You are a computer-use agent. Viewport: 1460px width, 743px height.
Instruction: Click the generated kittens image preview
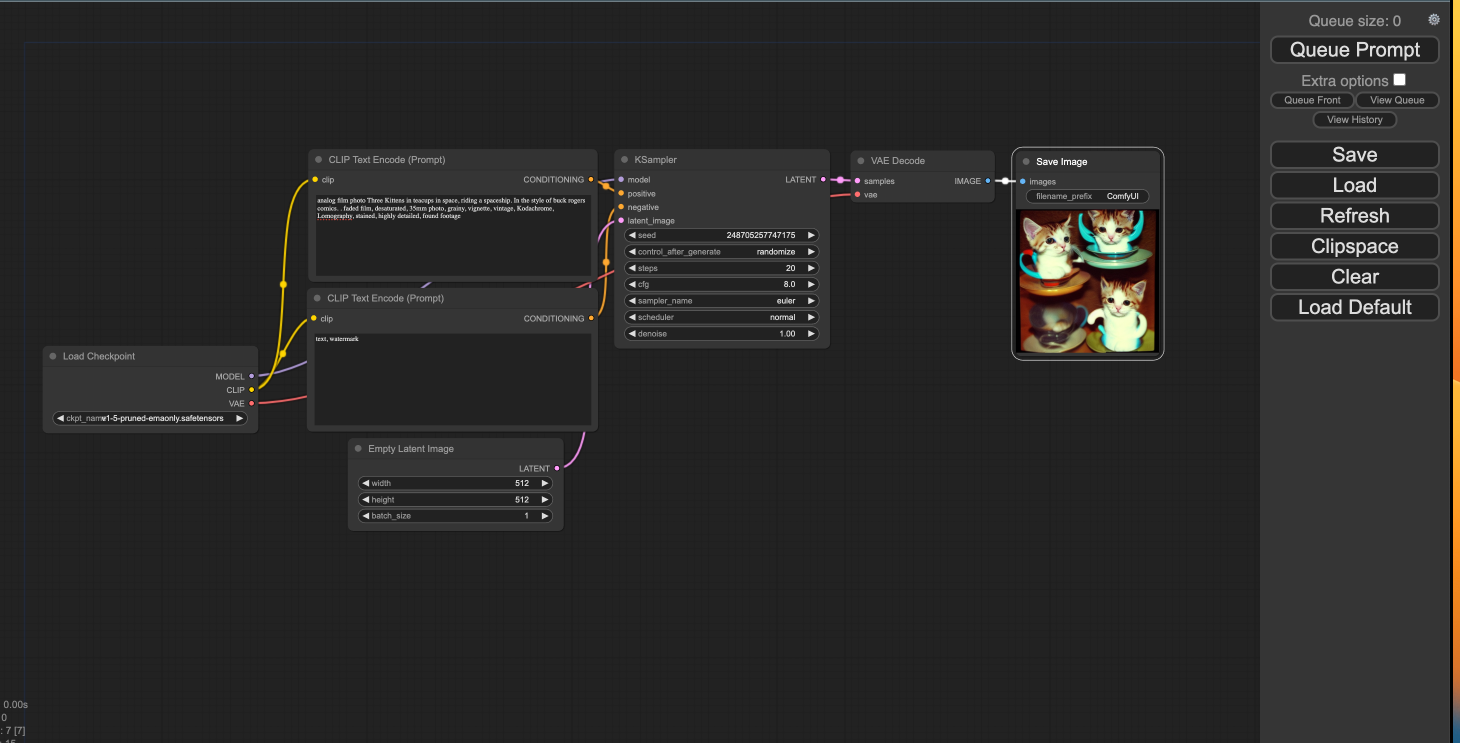pos(1088,283)
